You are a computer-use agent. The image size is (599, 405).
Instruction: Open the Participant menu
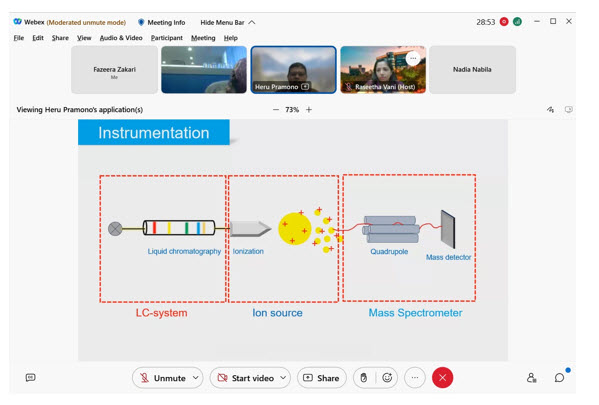[x=167, y=38]
